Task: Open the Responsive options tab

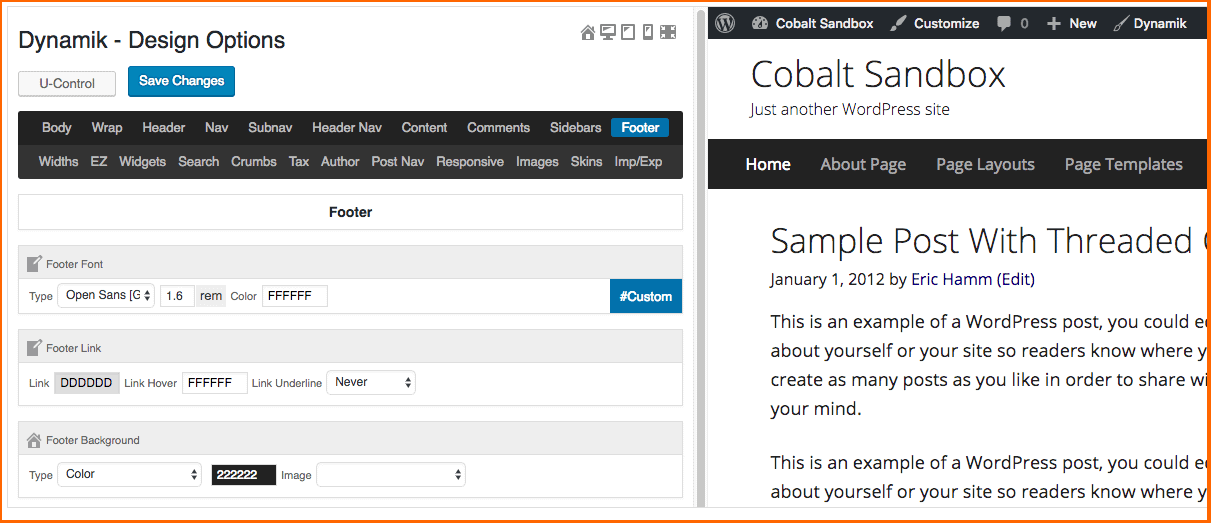Action: coord(469,162)
